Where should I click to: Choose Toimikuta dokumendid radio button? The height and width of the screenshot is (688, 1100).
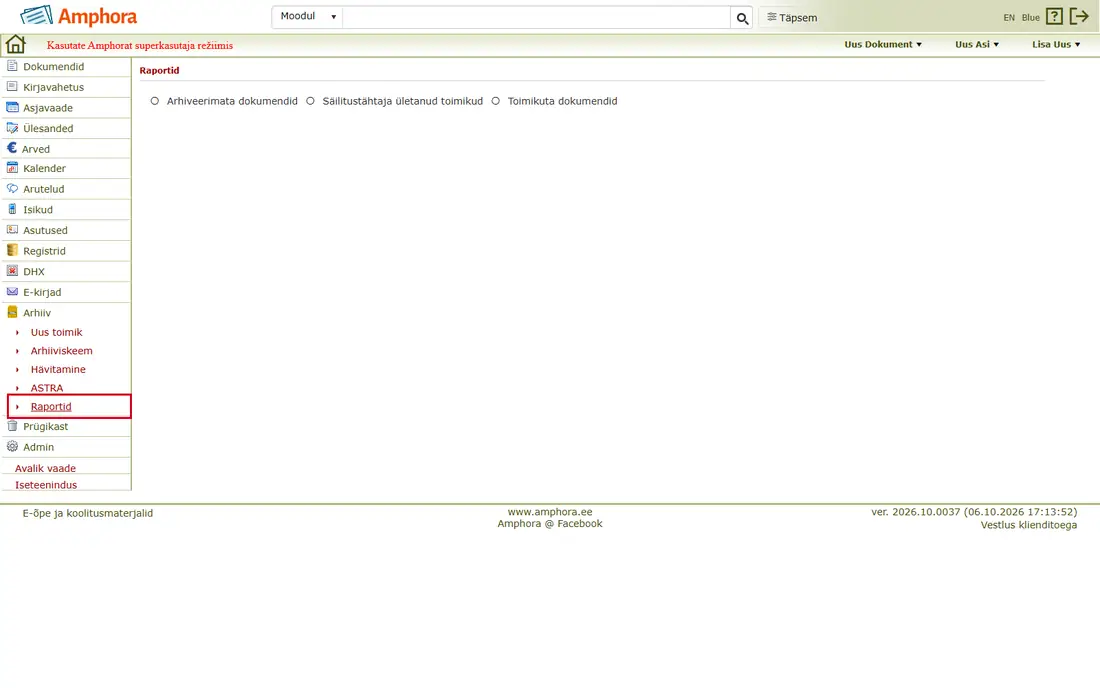click(495, 101)
